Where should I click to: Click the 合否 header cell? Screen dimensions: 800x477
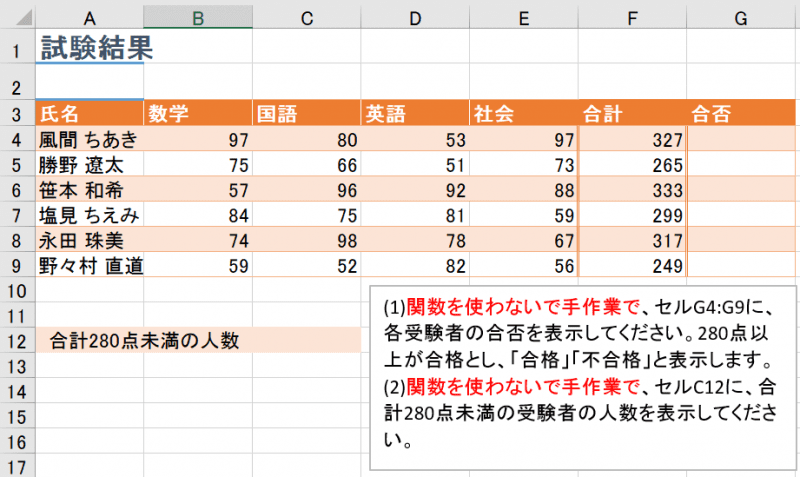click(x=741, y=113)
